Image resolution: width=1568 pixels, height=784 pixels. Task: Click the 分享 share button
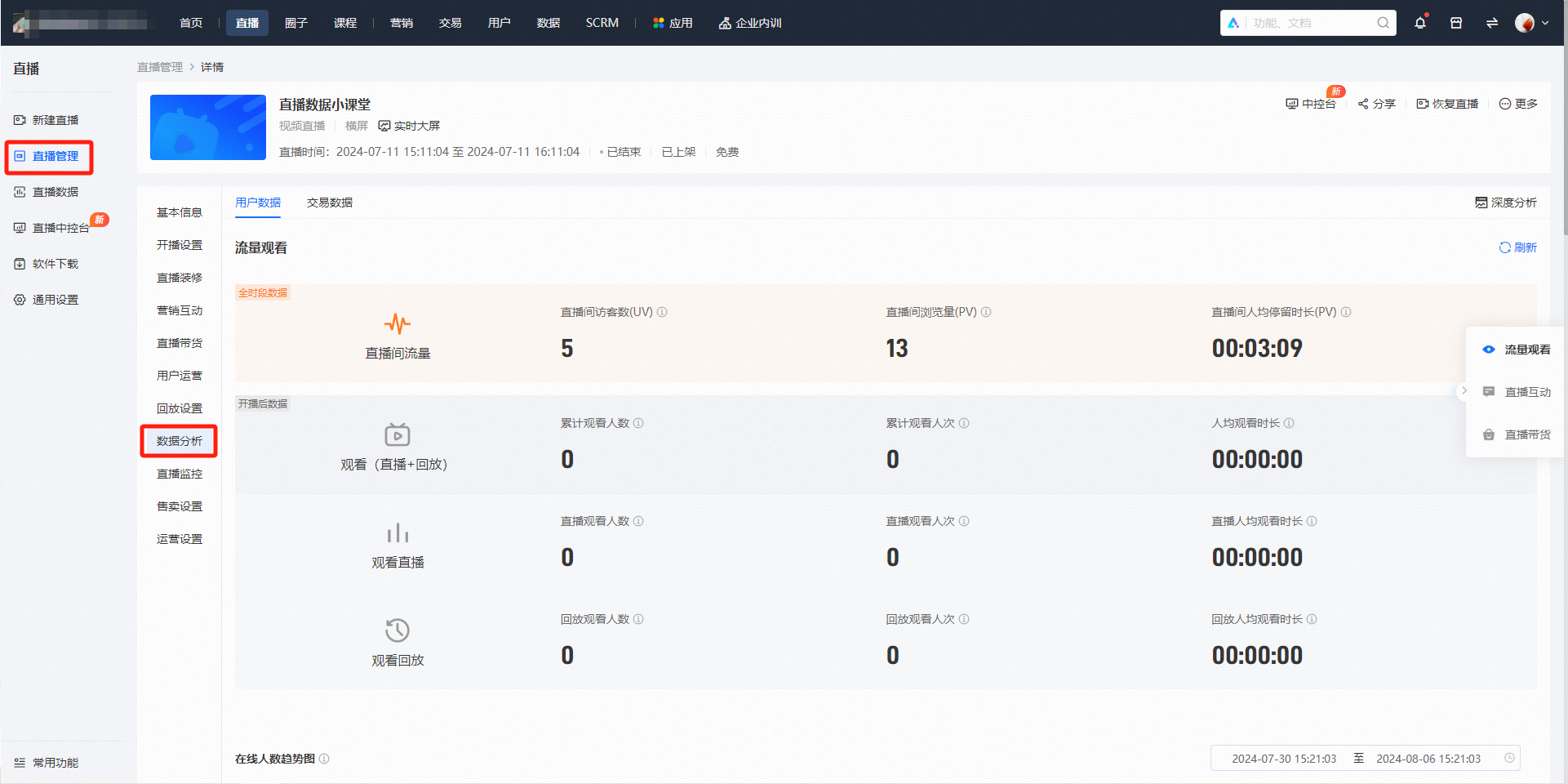[x=1376, y=104]
